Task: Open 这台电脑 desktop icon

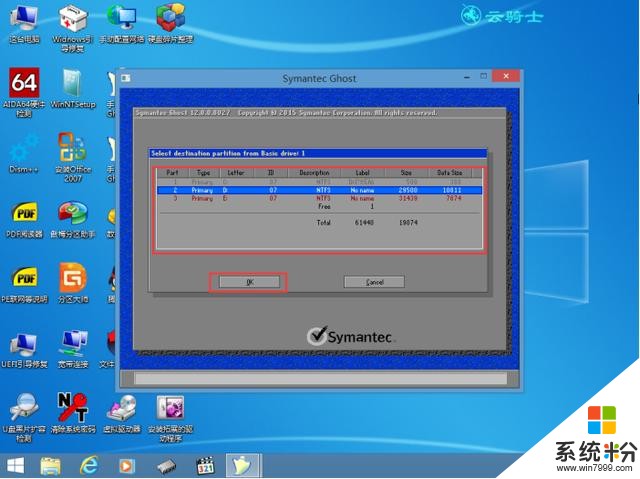Action: [x=24, y=24]
